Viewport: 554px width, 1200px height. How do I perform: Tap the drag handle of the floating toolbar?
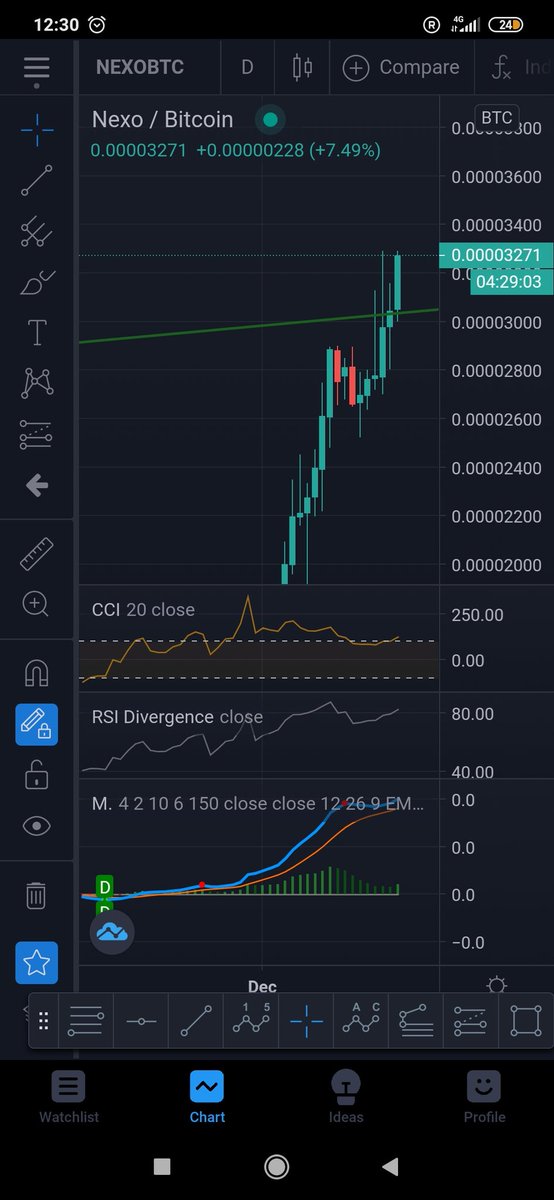[x=43, y=1021]
